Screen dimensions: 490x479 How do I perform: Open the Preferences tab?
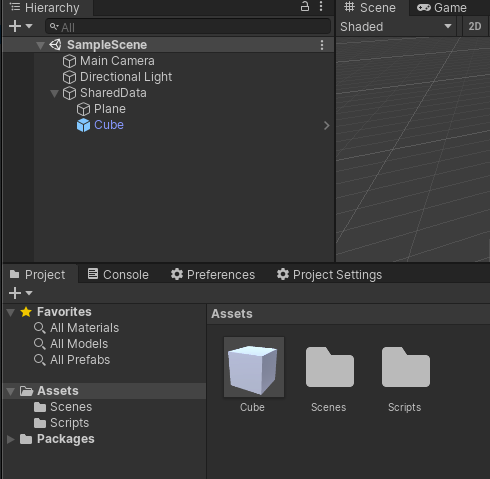pos(213,275)
